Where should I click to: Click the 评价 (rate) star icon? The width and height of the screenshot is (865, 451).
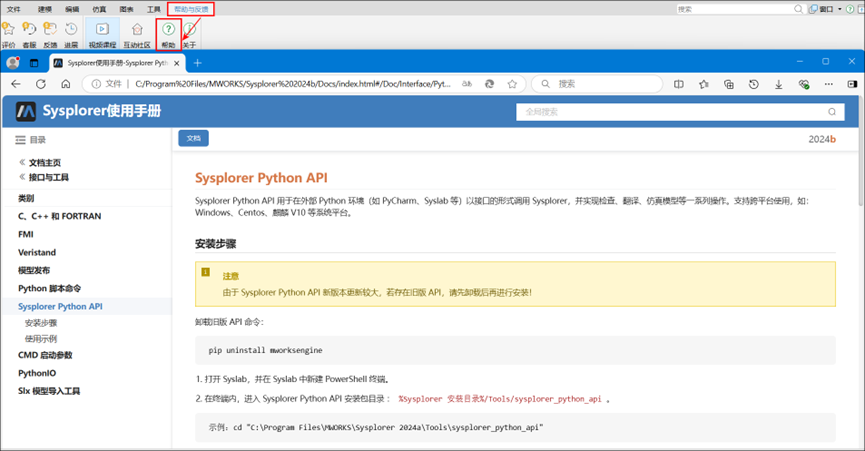pos(8,29)
